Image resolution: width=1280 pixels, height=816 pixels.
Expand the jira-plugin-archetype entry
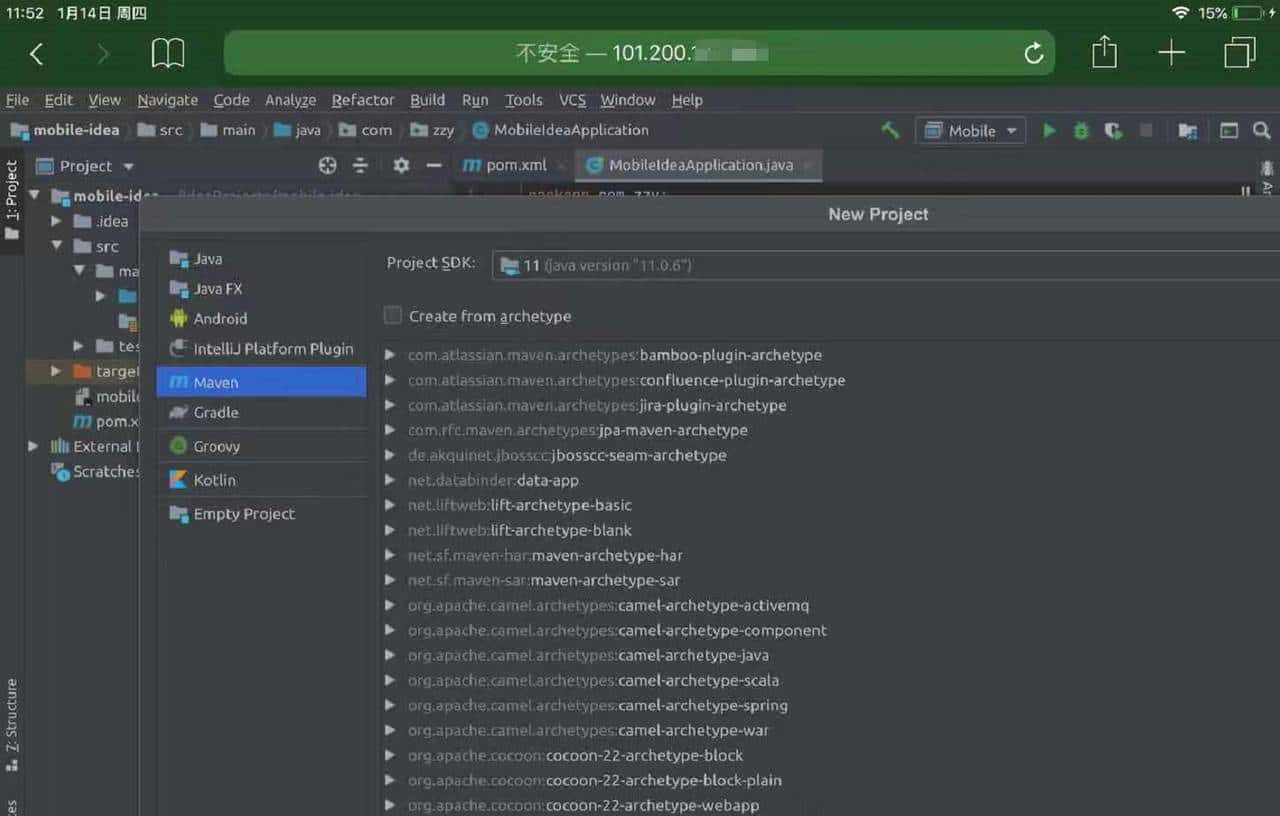[x=390, y=406]
